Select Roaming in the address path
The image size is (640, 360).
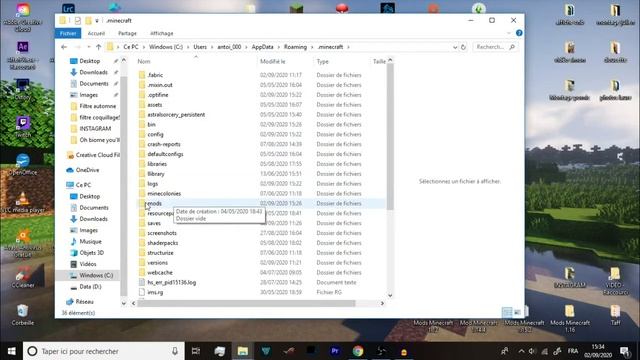[x=295, y=47]
